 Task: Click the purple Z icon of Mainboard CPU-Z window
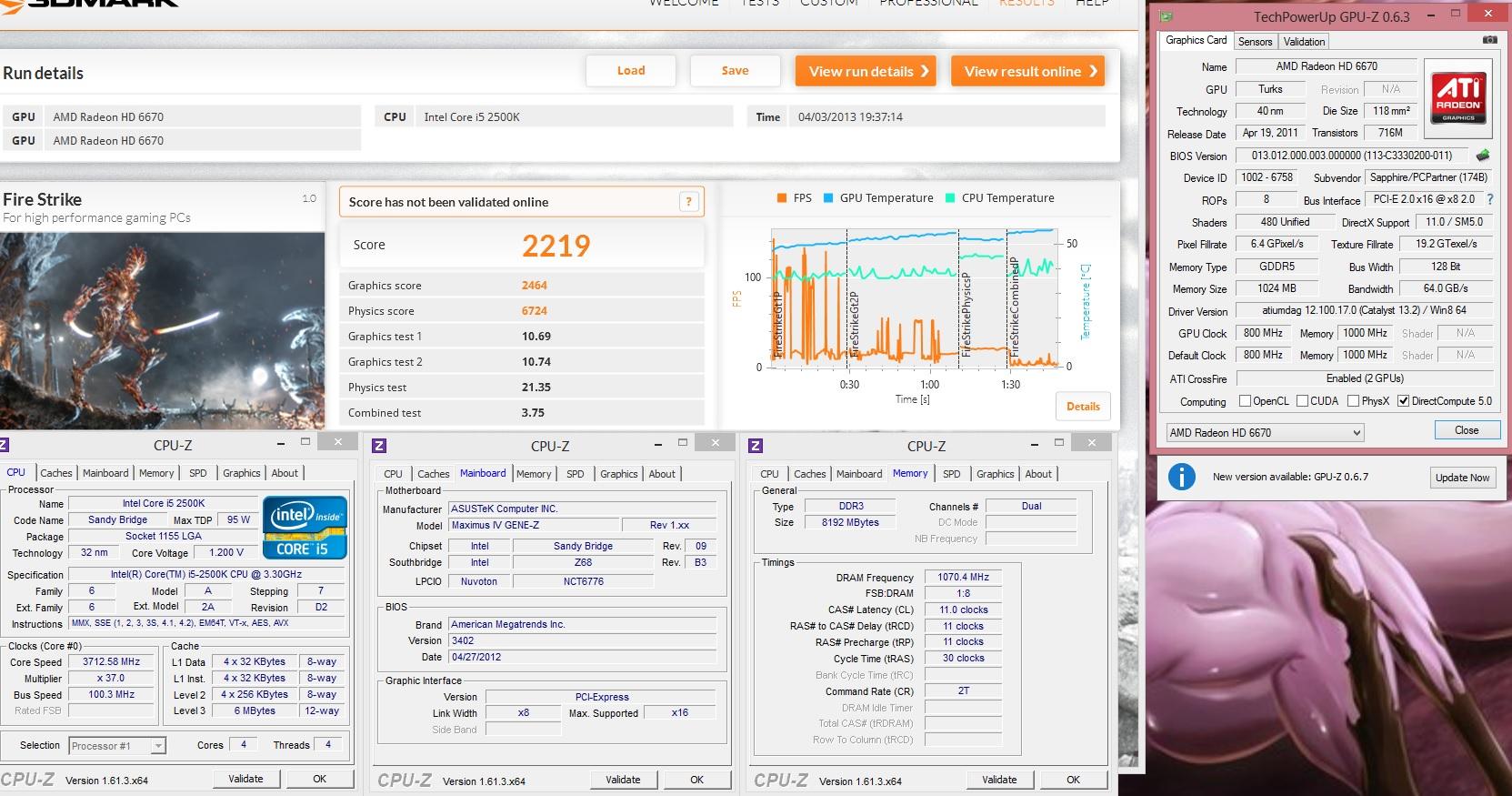pyautogui.click(x=379, y=446)
